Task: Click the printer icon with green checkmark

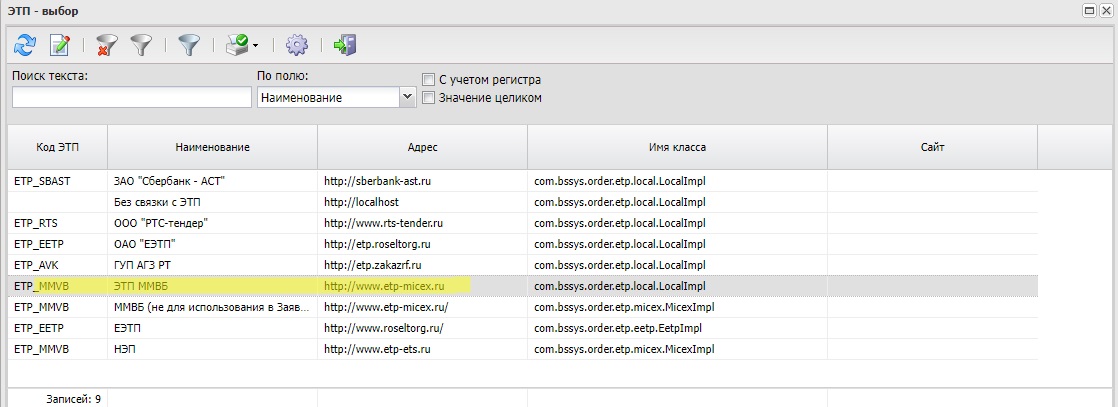Action: coord(236,45)
